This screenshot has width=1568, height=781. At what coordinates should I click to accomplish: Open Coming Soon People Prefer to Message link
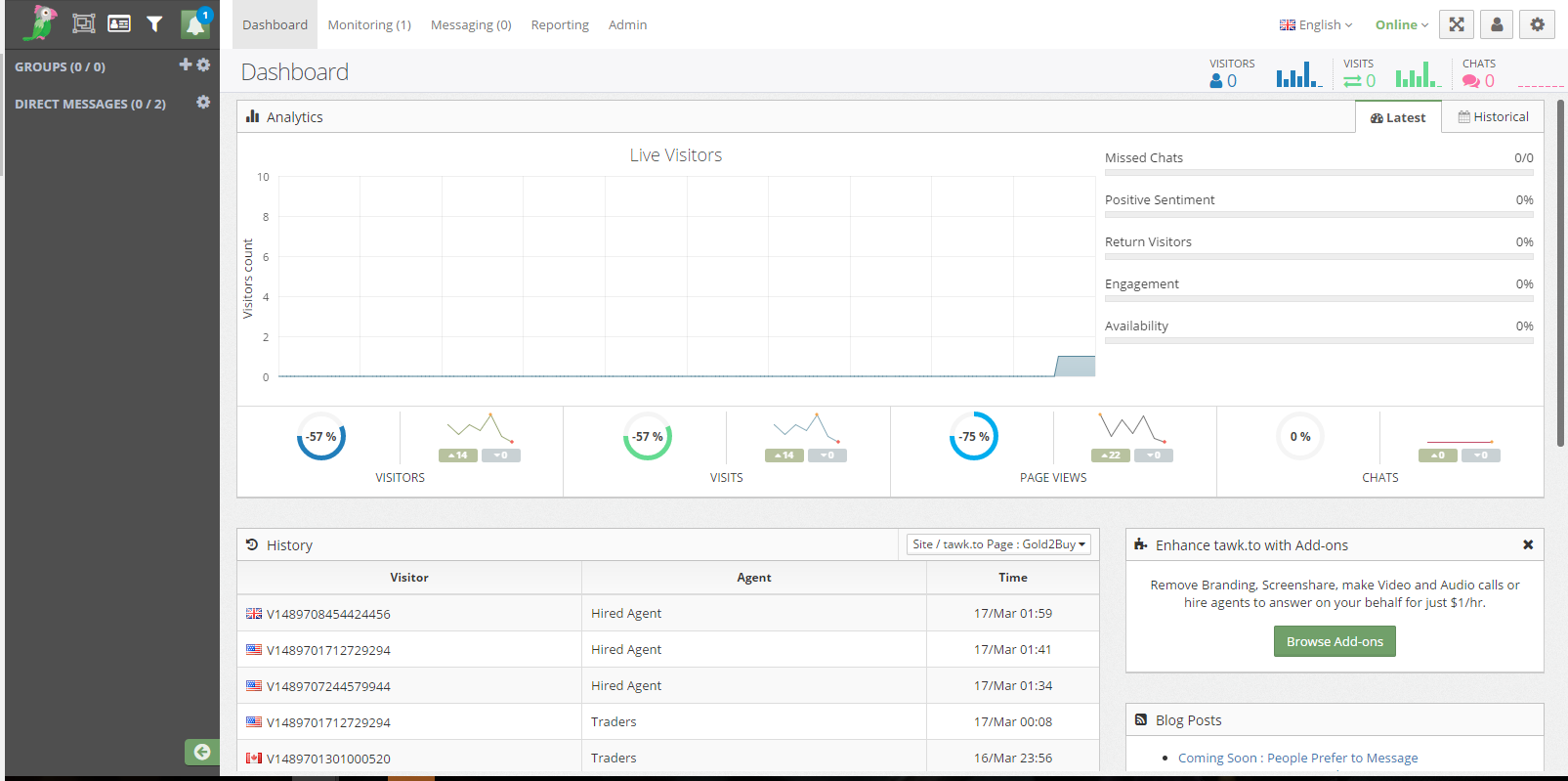(x=1297, y=758)
